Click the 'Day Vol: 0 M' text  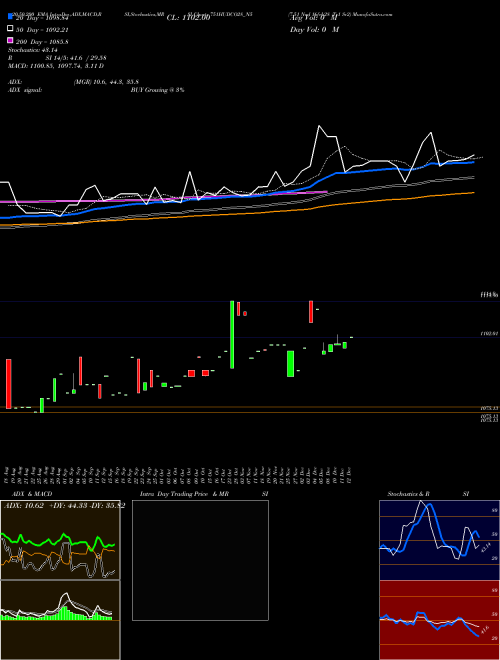coord(314,30)
